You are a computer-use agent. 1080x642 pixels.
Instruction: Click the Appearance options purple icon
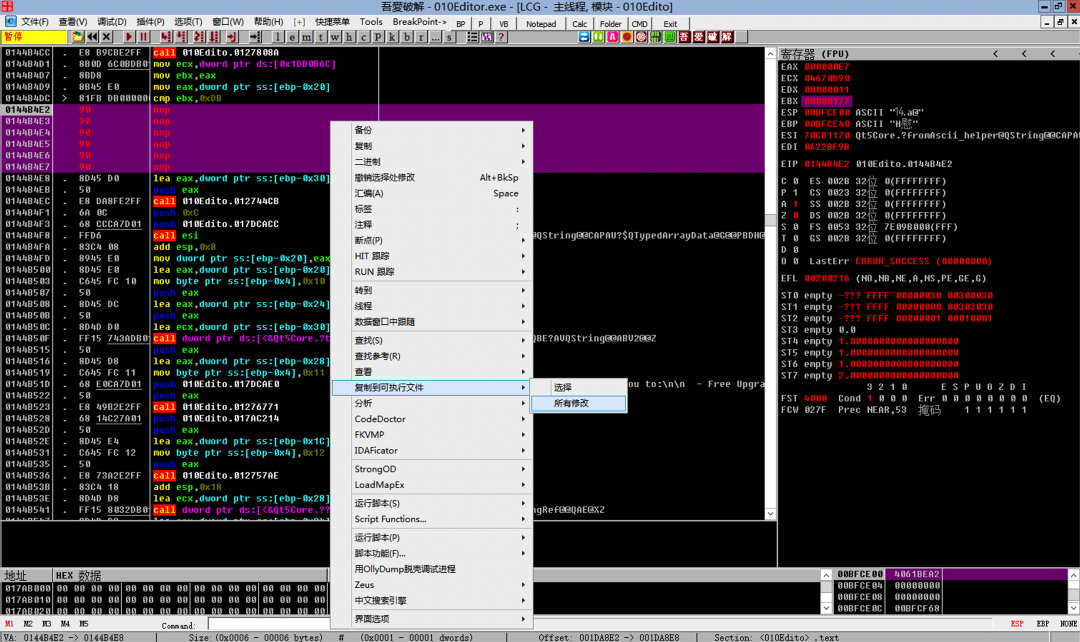click(x=487, y=37)
